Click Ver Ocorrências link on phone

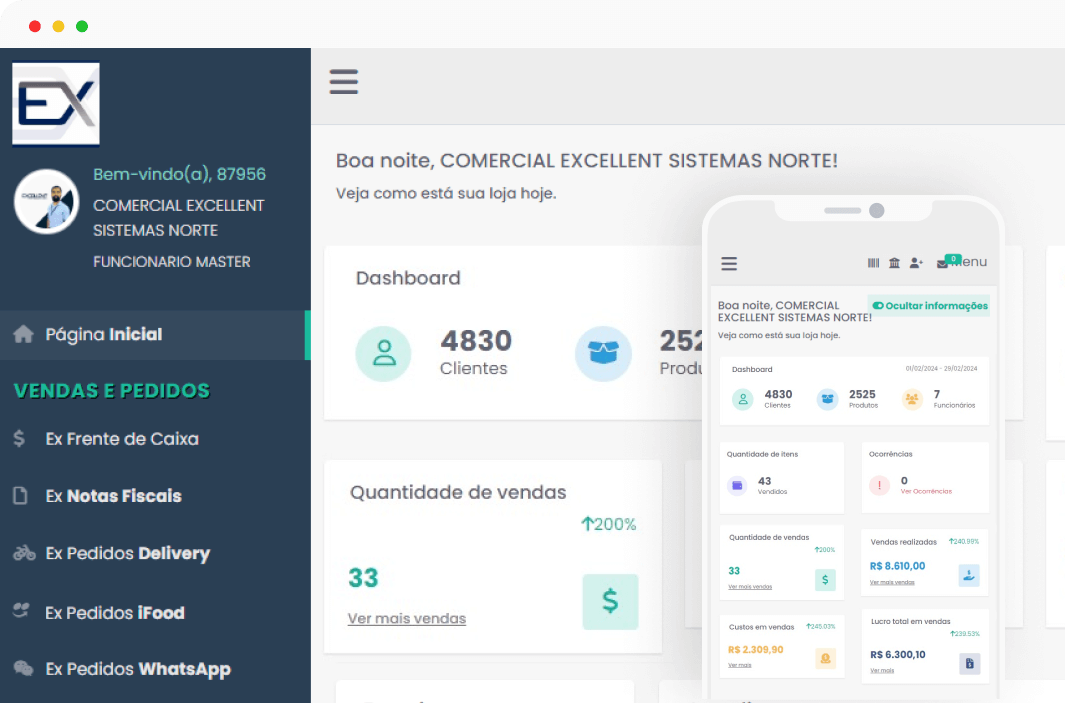pos(926,491)
